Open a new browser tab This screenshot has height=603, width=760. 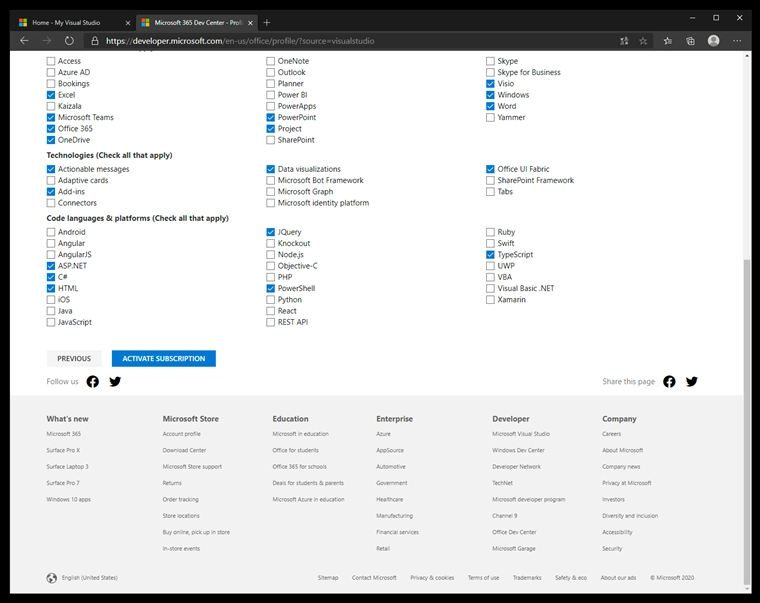tap(267, 22)
